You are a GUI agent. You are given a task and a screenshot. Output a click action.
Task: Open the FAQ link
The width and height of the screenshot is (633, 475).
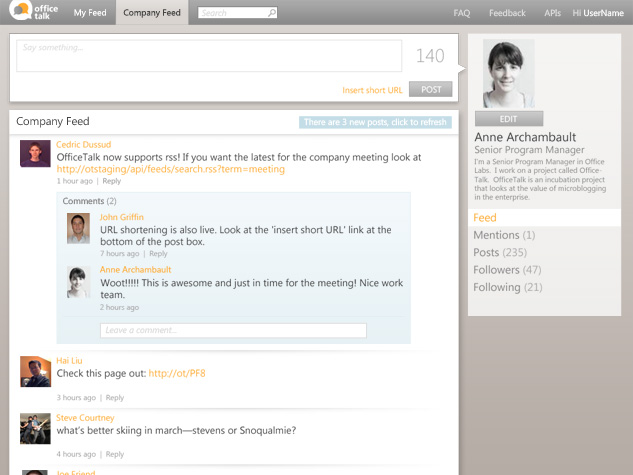pyautogui.click(x=461, y=13)
